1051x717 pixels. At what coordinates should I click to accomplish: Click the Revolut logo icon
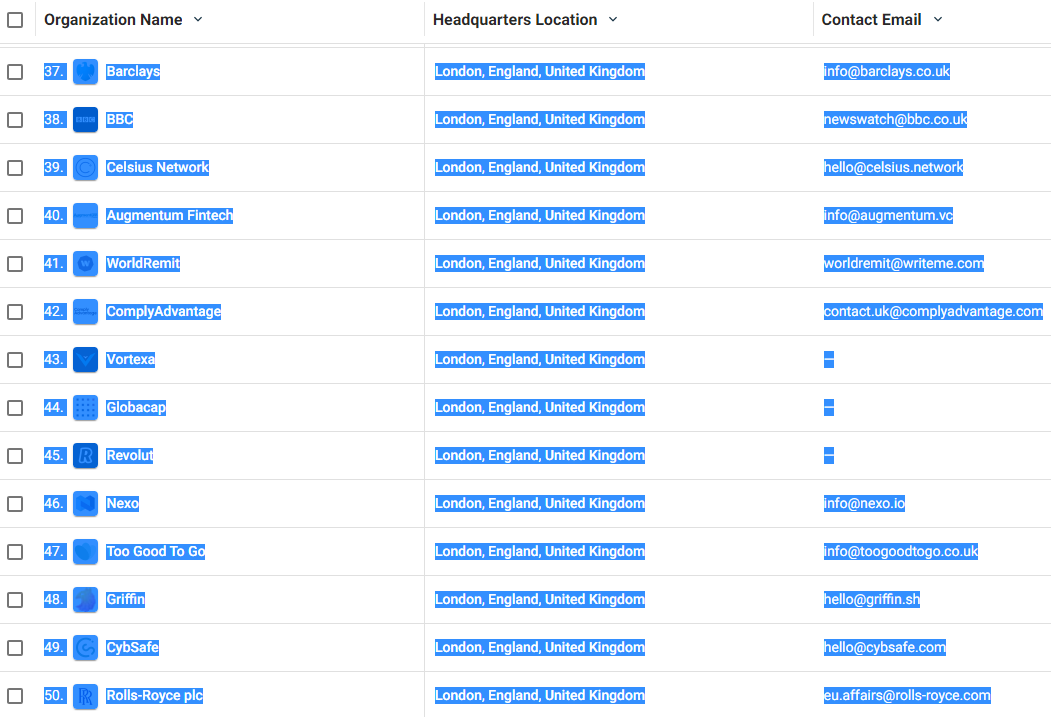click(85, 456)
